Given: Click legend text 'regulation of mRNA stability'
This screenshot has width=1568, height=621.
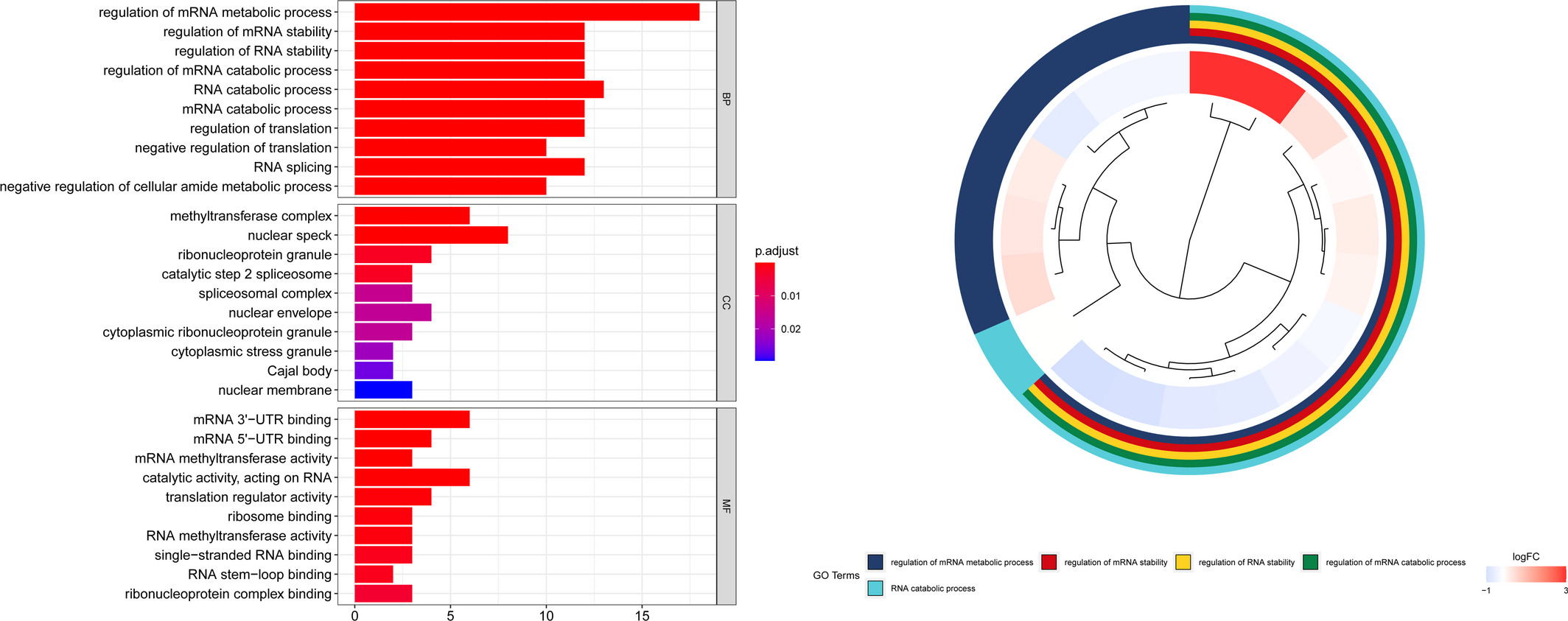Looking at the screenshot, I should tap(1116, 563).
